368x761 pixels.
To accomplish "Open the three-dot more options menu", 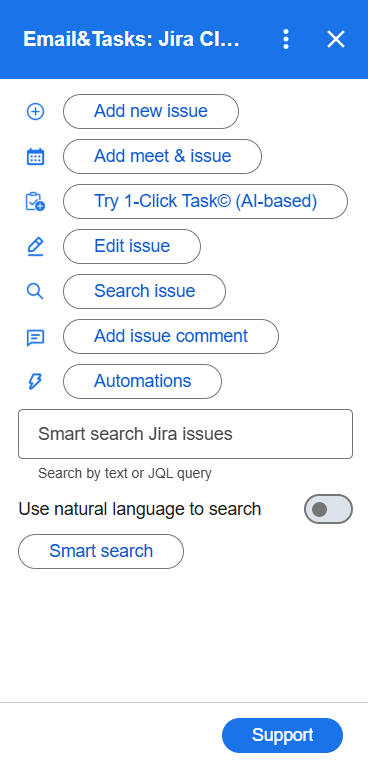I will coord(286,39).
